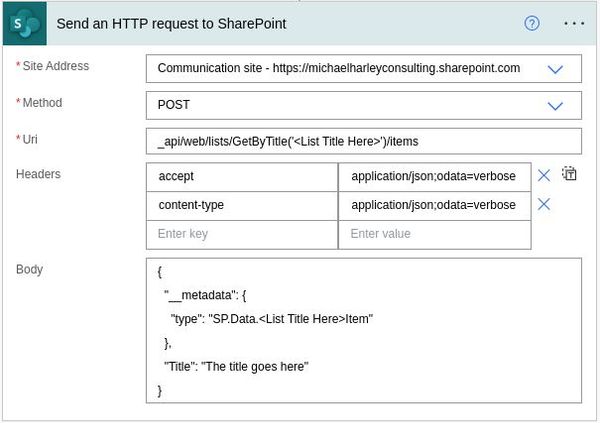Click the empty Enter key field
The height and width of the screenshot is (423, 600).
[242, 234]
